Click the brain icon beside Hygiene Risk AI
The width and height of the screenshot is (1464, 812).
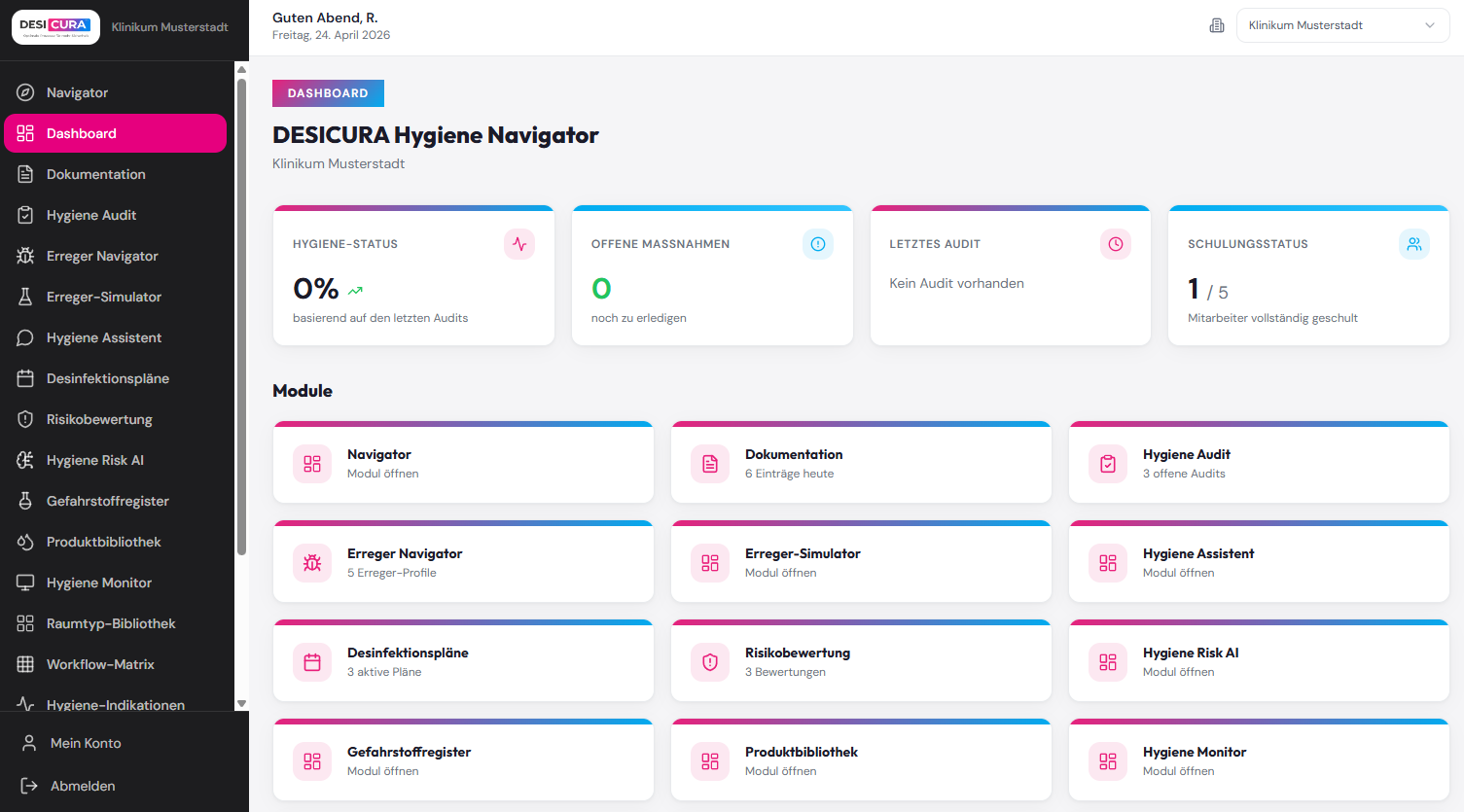[25, 460]
